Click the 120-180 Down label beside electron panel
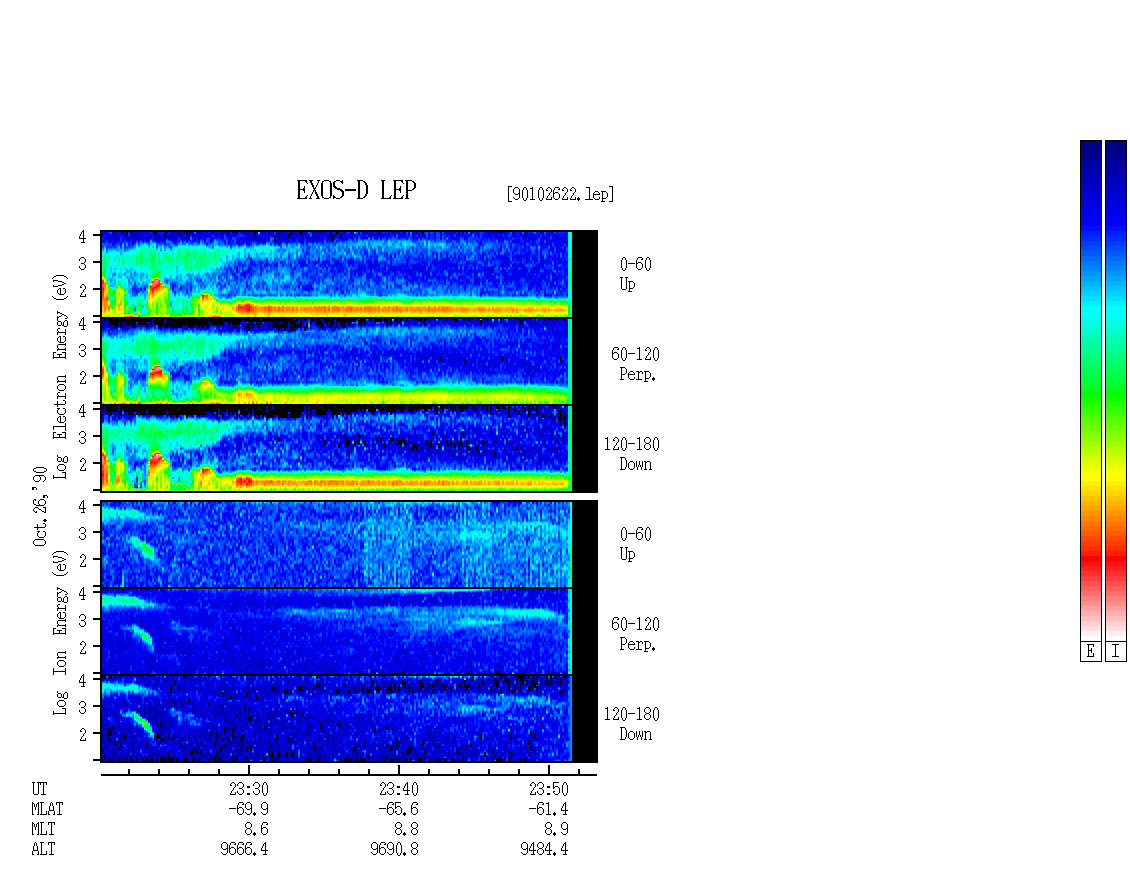Image resolution: width=1130 pixels, height=875 pixels. coord(632,454)
